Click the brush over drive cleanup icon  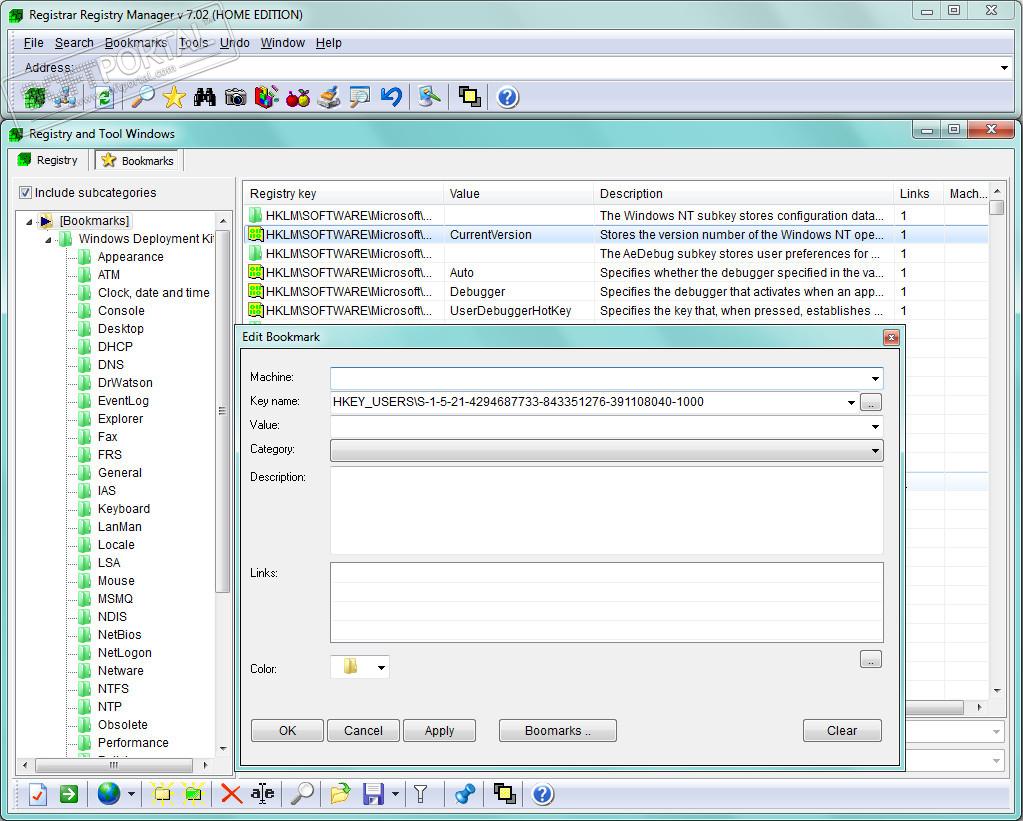coord(329,97)
